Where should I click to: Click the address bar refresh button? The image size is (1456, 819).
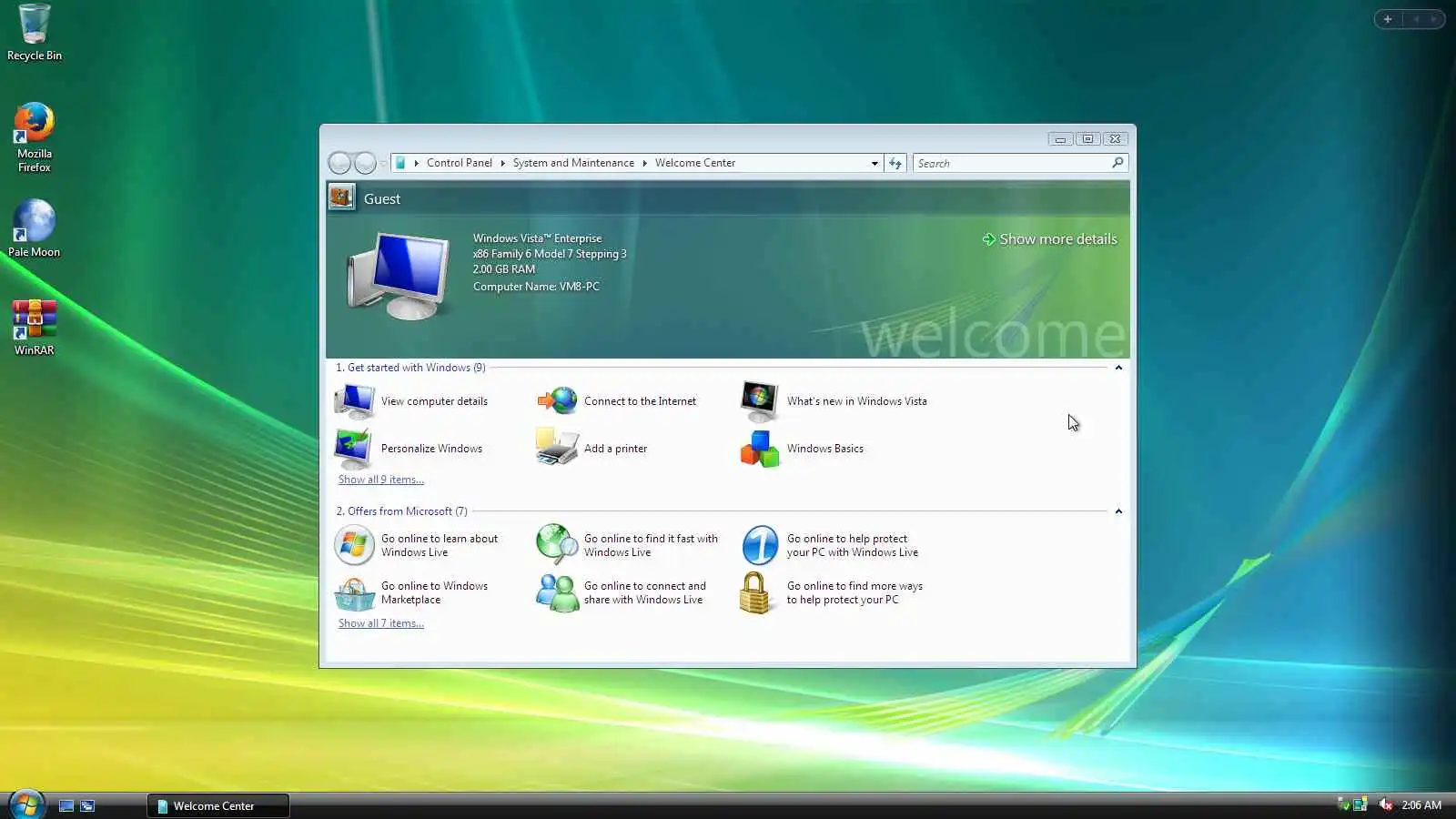pyautogui.click(x=895, y=163)
